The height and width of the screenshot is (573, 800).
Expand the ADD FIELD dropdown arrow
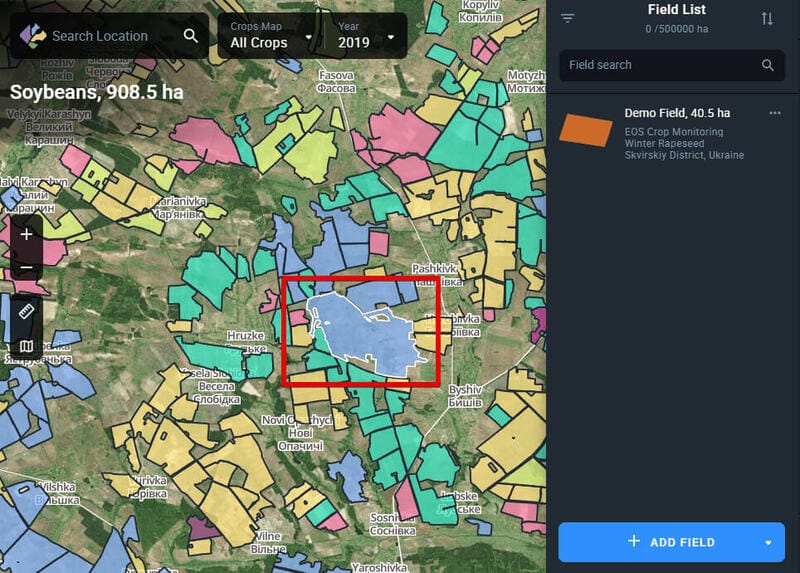[768, 542]
